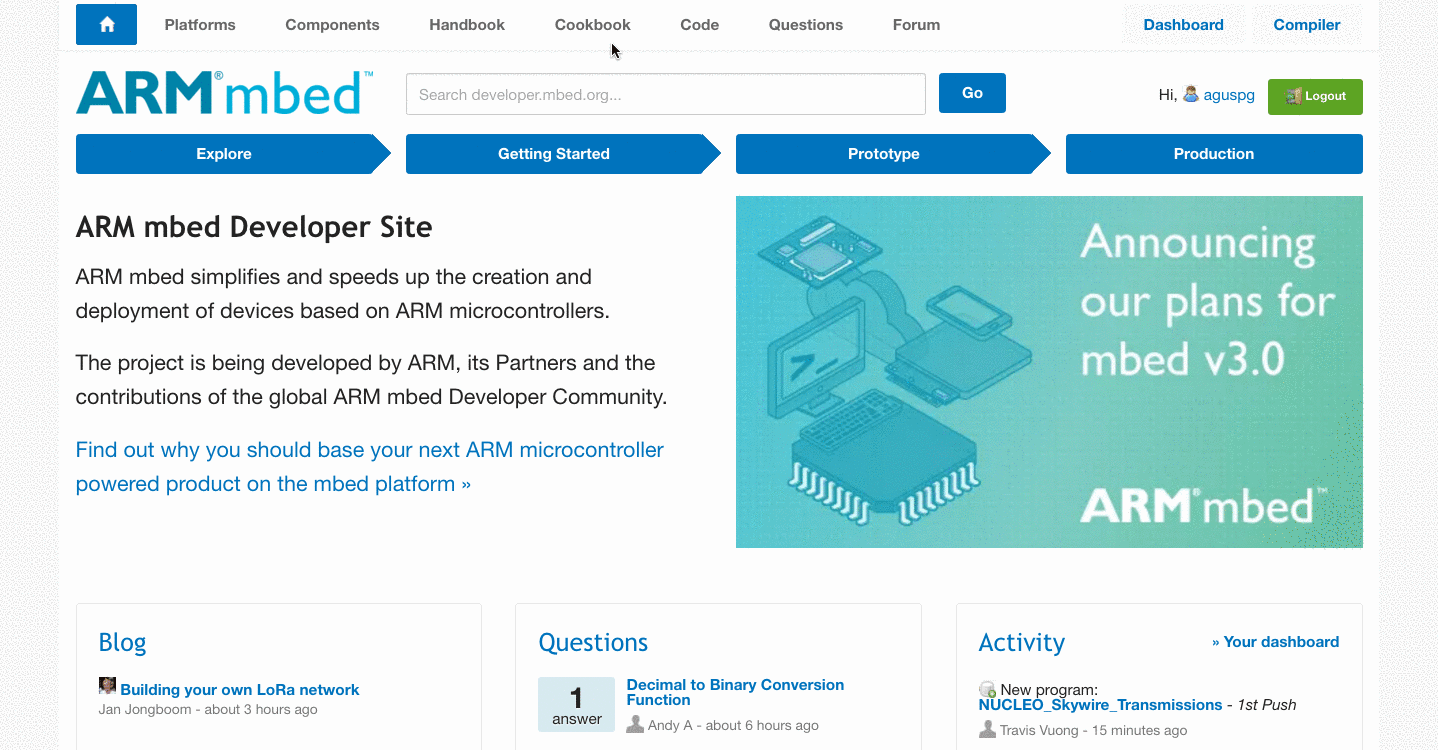Viewport: 1438px width, 750px height.
Task: Open the Platforms menu
Action: pyautogui.click(x=200, y=25)
